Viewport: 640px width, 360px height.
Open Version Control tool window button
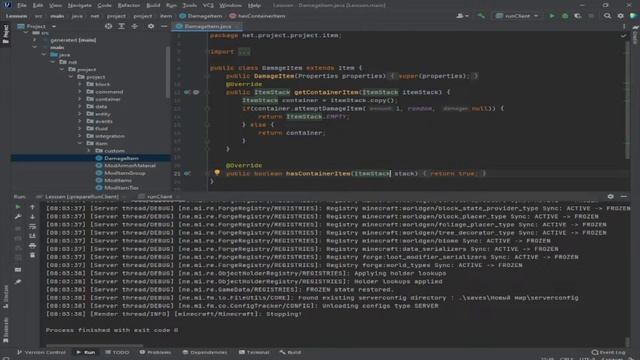(41, 352)
